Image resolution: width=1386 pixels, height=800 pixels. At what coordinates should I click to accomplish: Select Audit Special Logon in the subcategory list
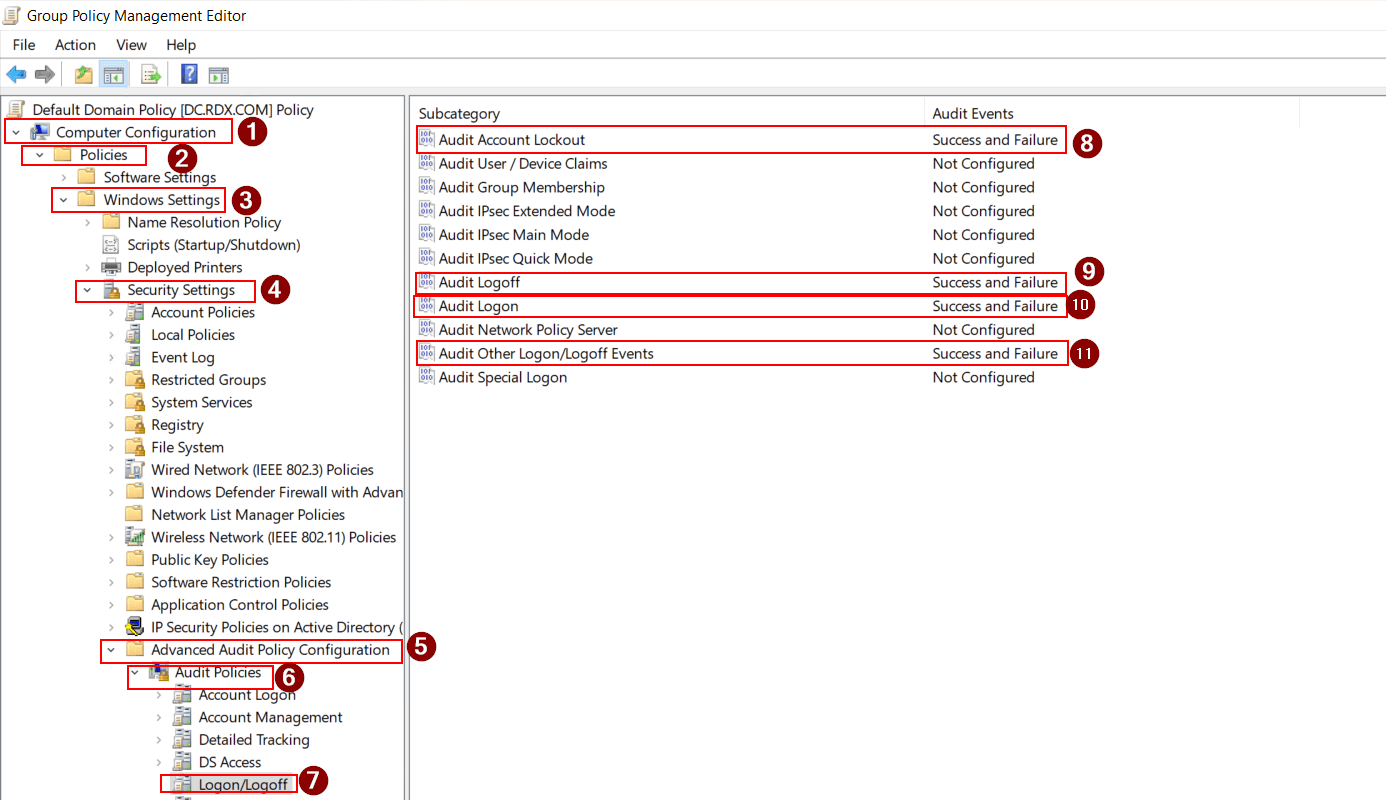click(x=503, y=377)
